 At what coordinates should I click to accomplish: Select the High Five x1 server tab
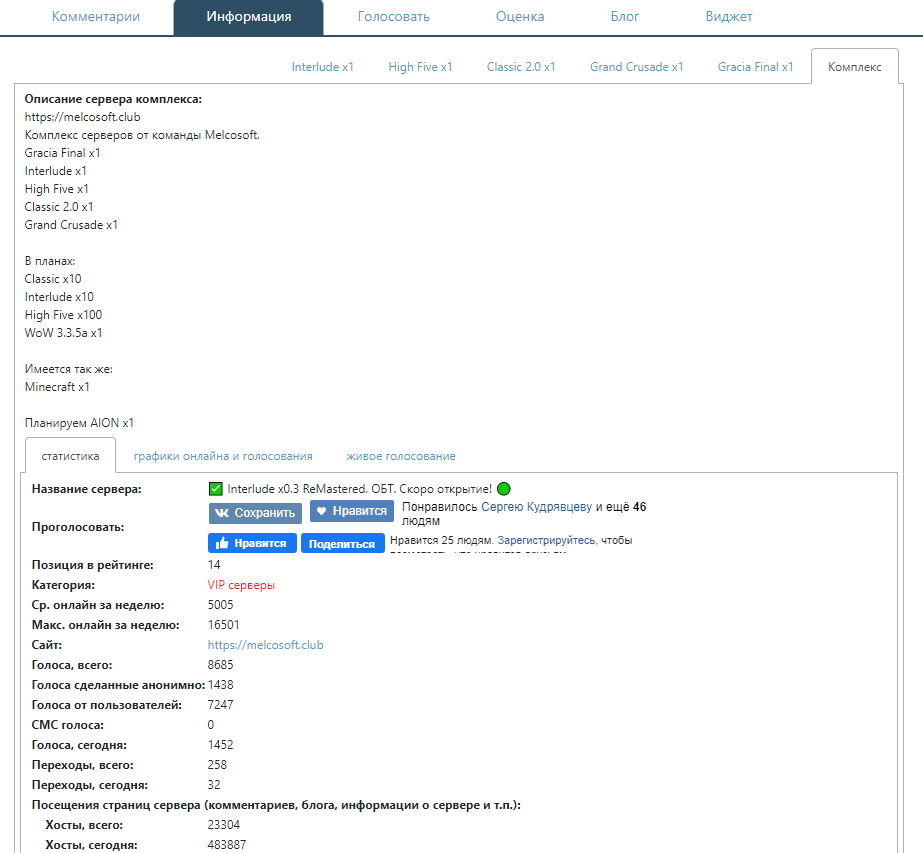tap(420, 67)
